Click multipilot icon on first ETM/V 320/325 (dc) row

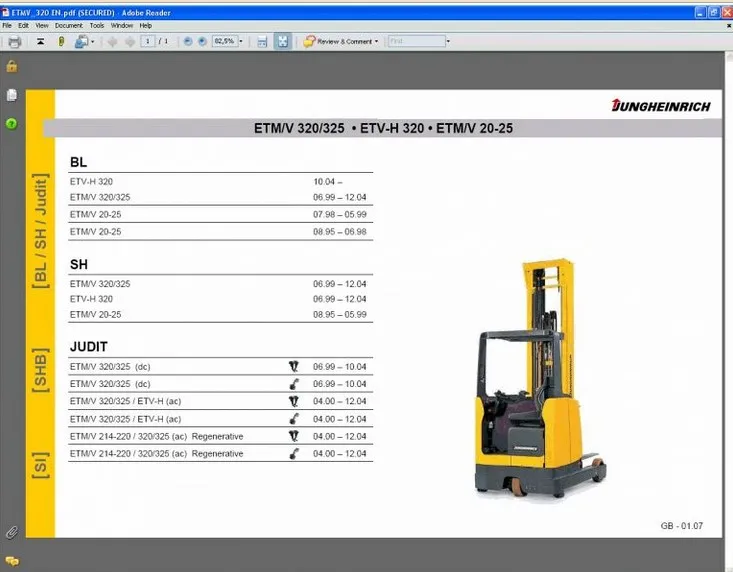point(294,367)
